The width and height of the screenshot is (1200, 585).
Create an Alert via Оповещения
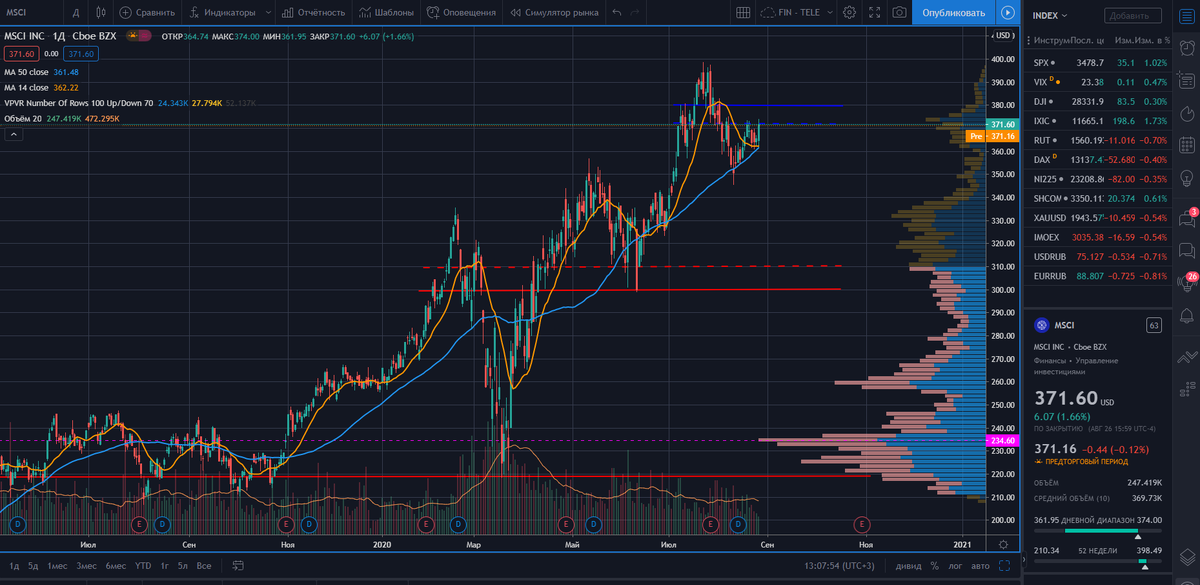click(x=461, y=13)
